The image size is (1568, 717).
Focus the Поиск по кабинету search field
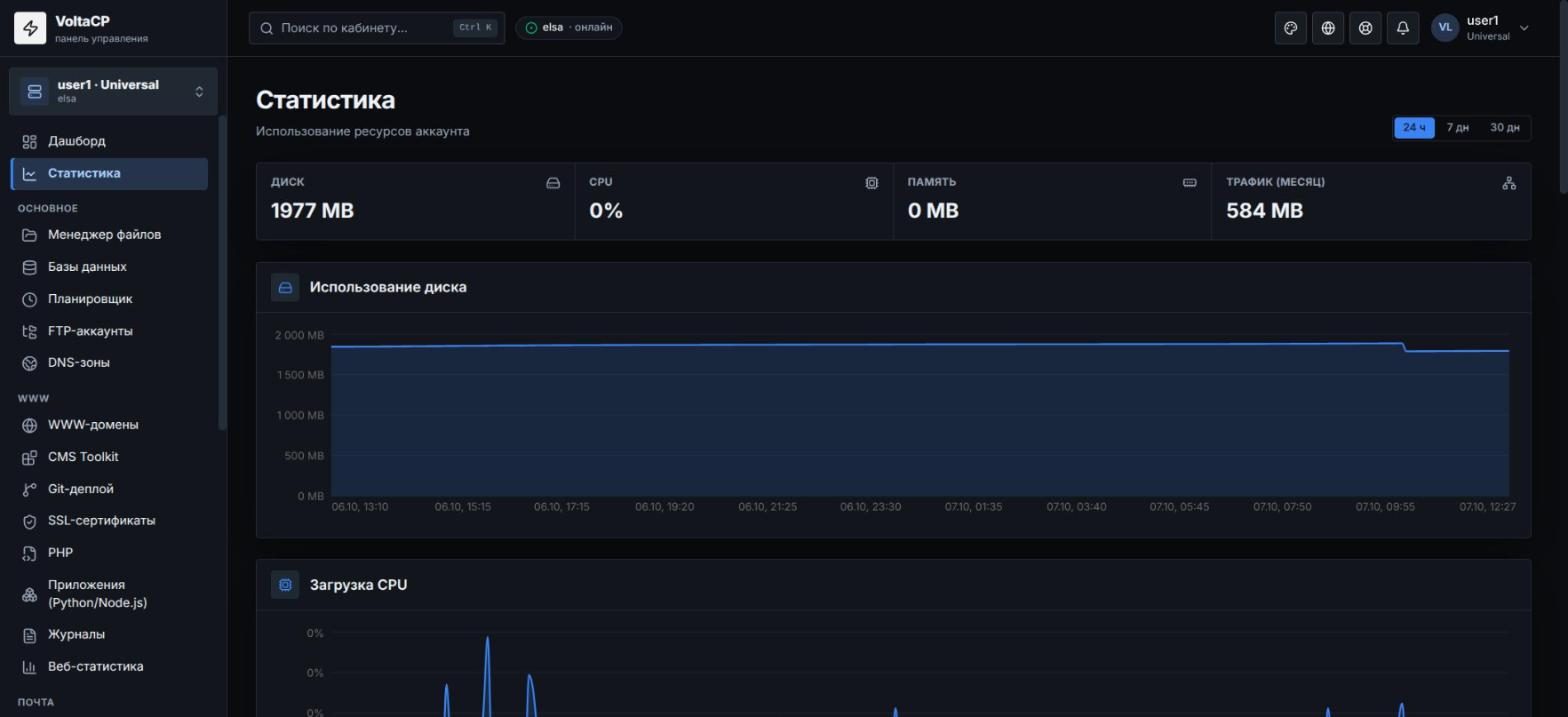pos(377,28)
